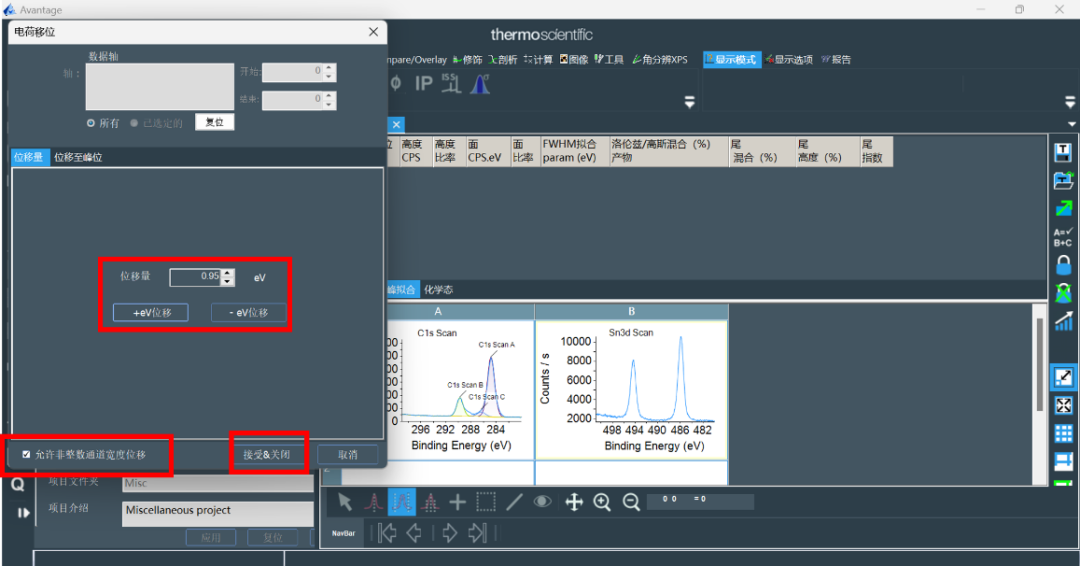Select the 已选定的 radio button

(134, 123)
